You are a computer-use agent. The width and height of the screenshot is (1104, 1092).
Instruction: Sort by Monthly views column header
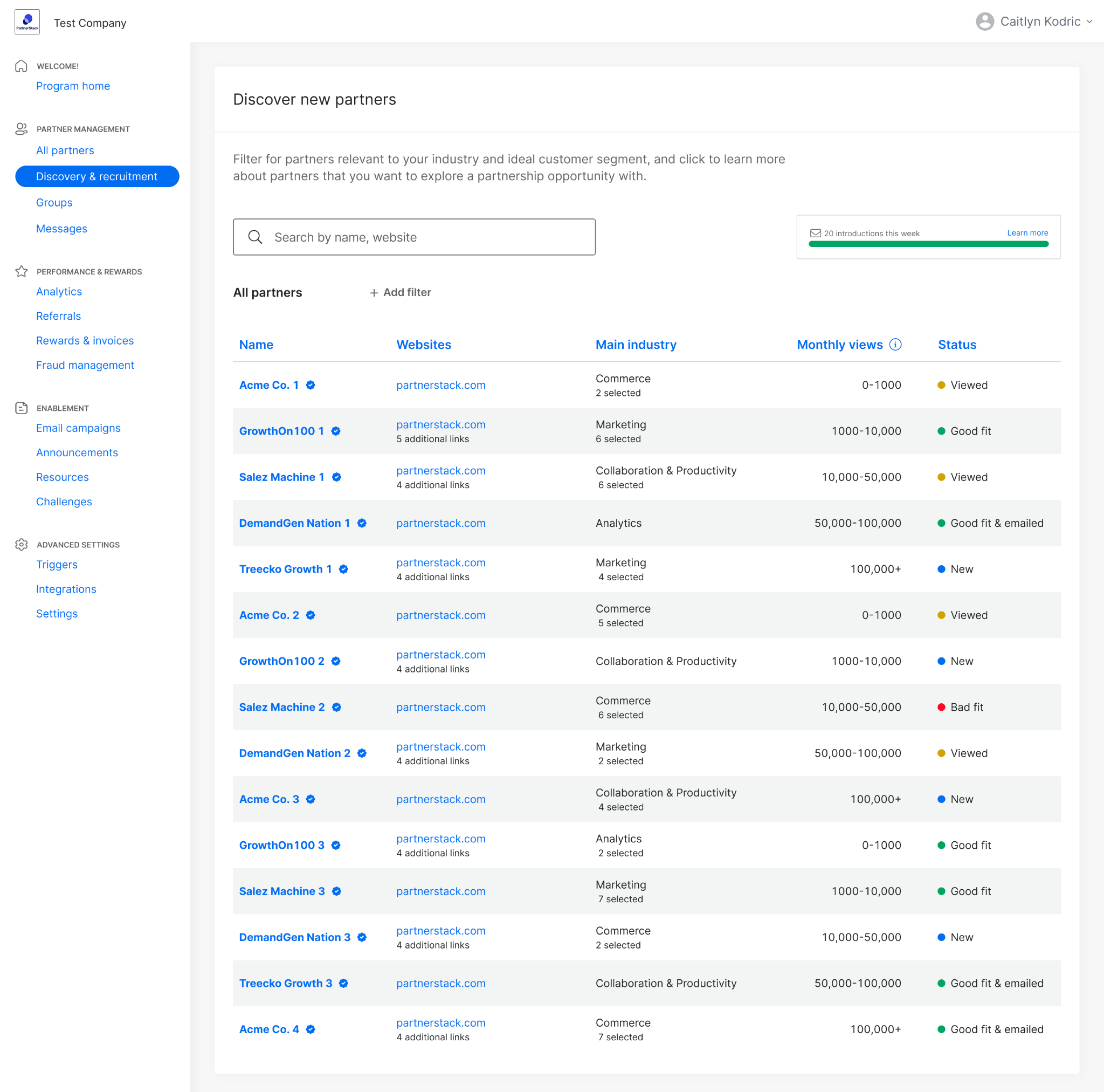click(x=839, y=345)
